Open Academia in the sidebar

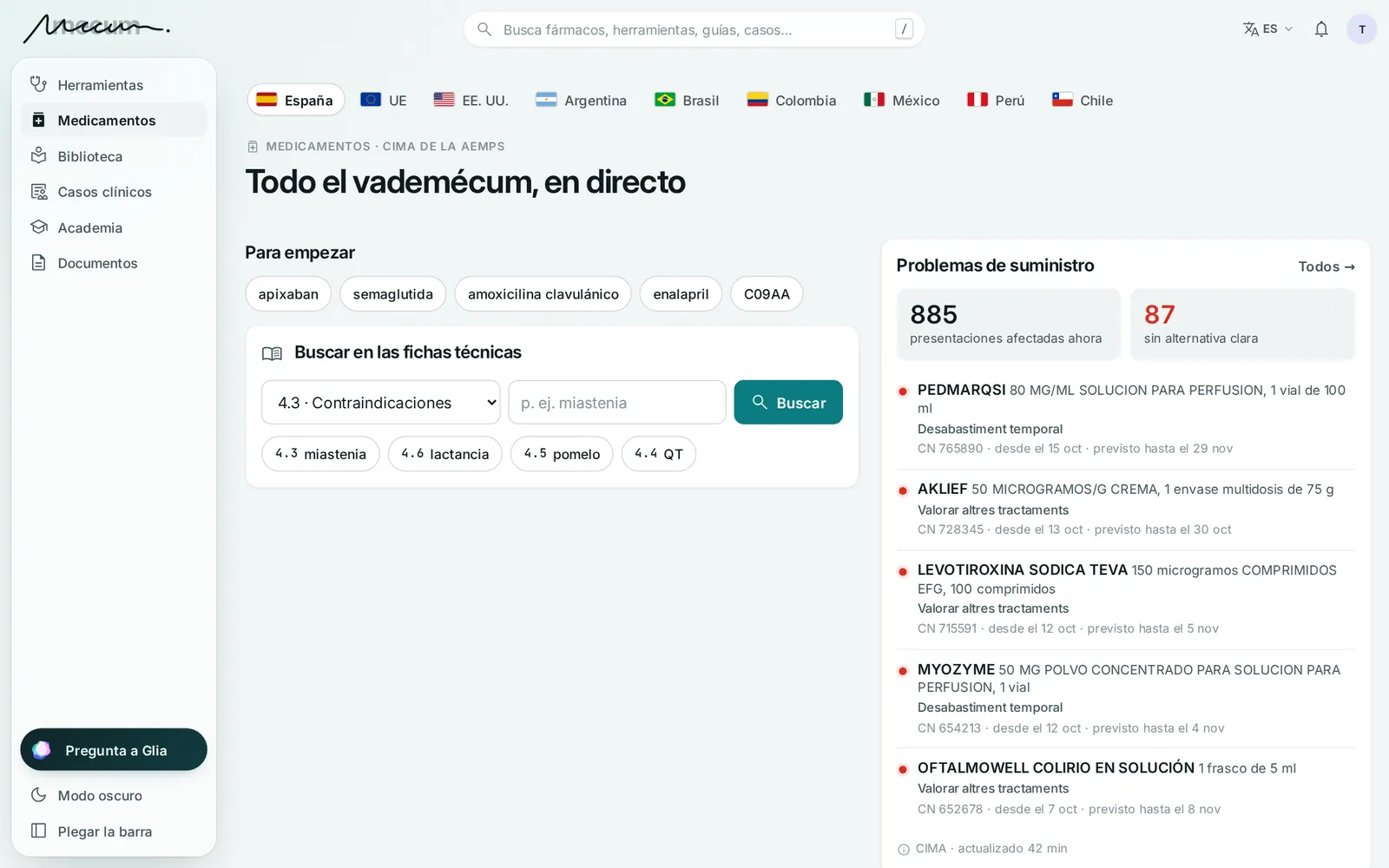pos(114,227)
